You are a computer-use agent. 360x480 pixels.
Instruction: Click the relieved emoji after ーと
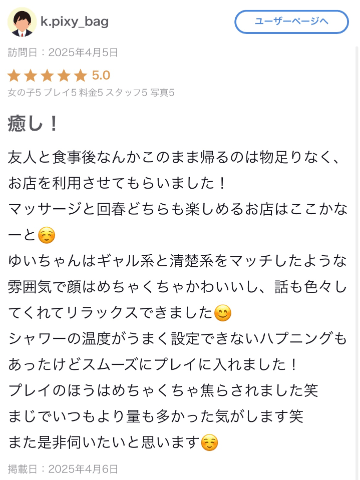pos(46,235)
